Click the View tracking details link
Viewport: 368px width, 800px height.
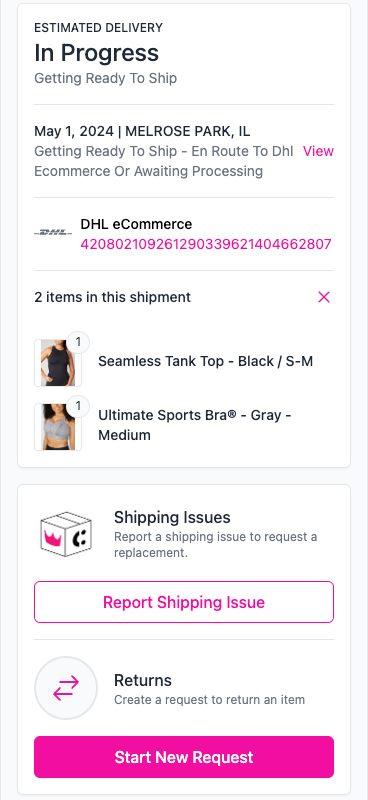pos(318,152)
